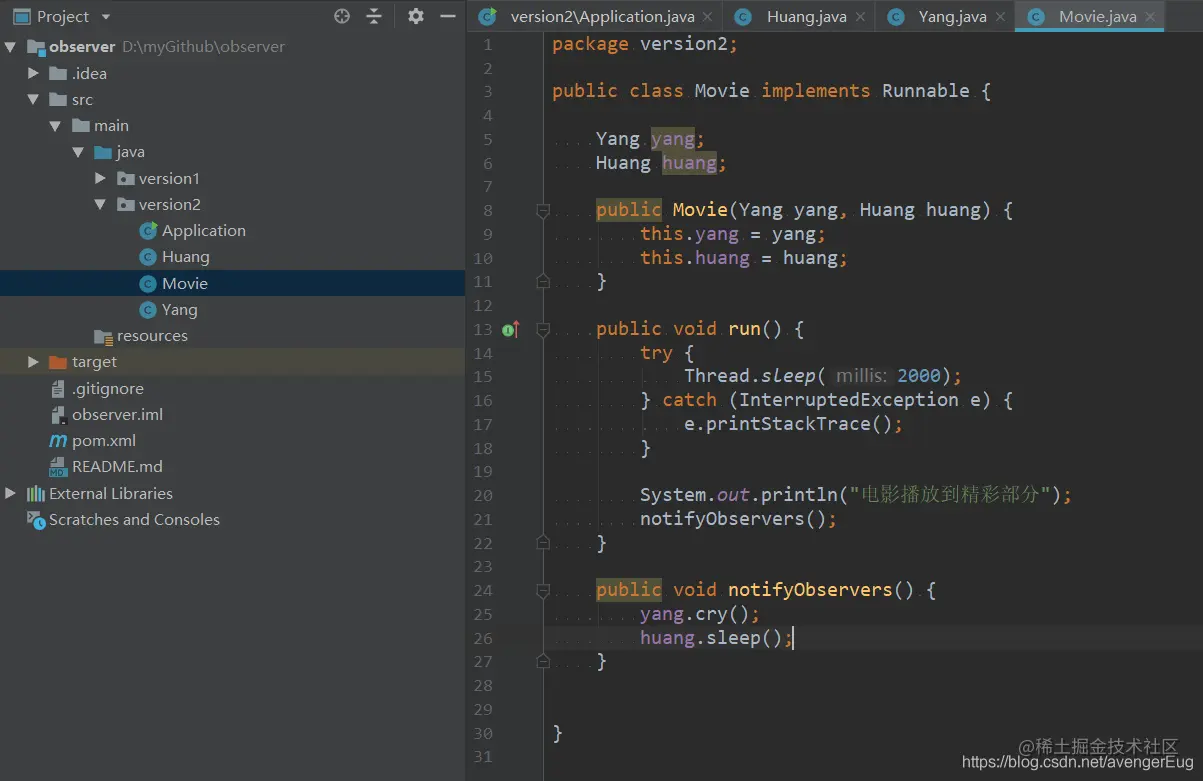The image size is (1203, 781).
Task: Collapse the main folder
Action: [x=56, y=125]
